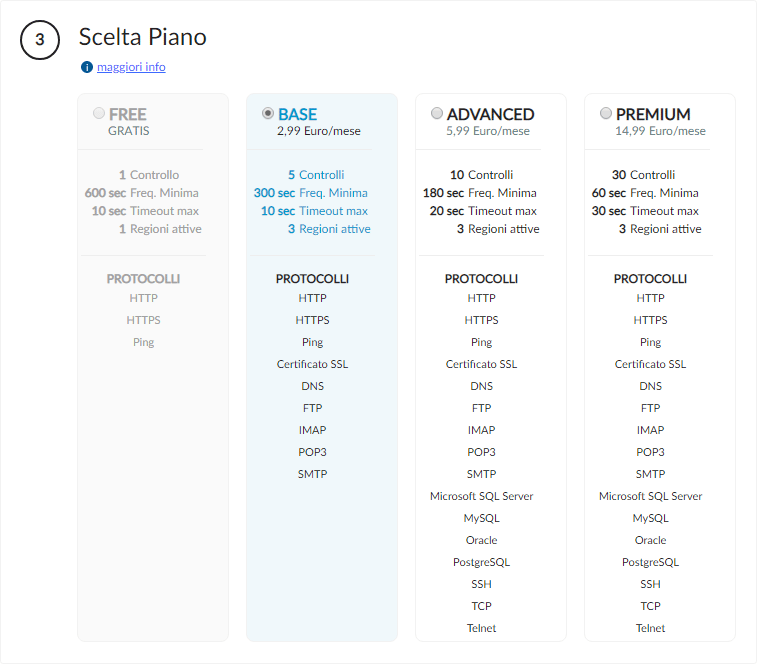Click Telnet in the PREMIUM plan
Viewport: 757px width, 664px height.
tap(650, 628)
